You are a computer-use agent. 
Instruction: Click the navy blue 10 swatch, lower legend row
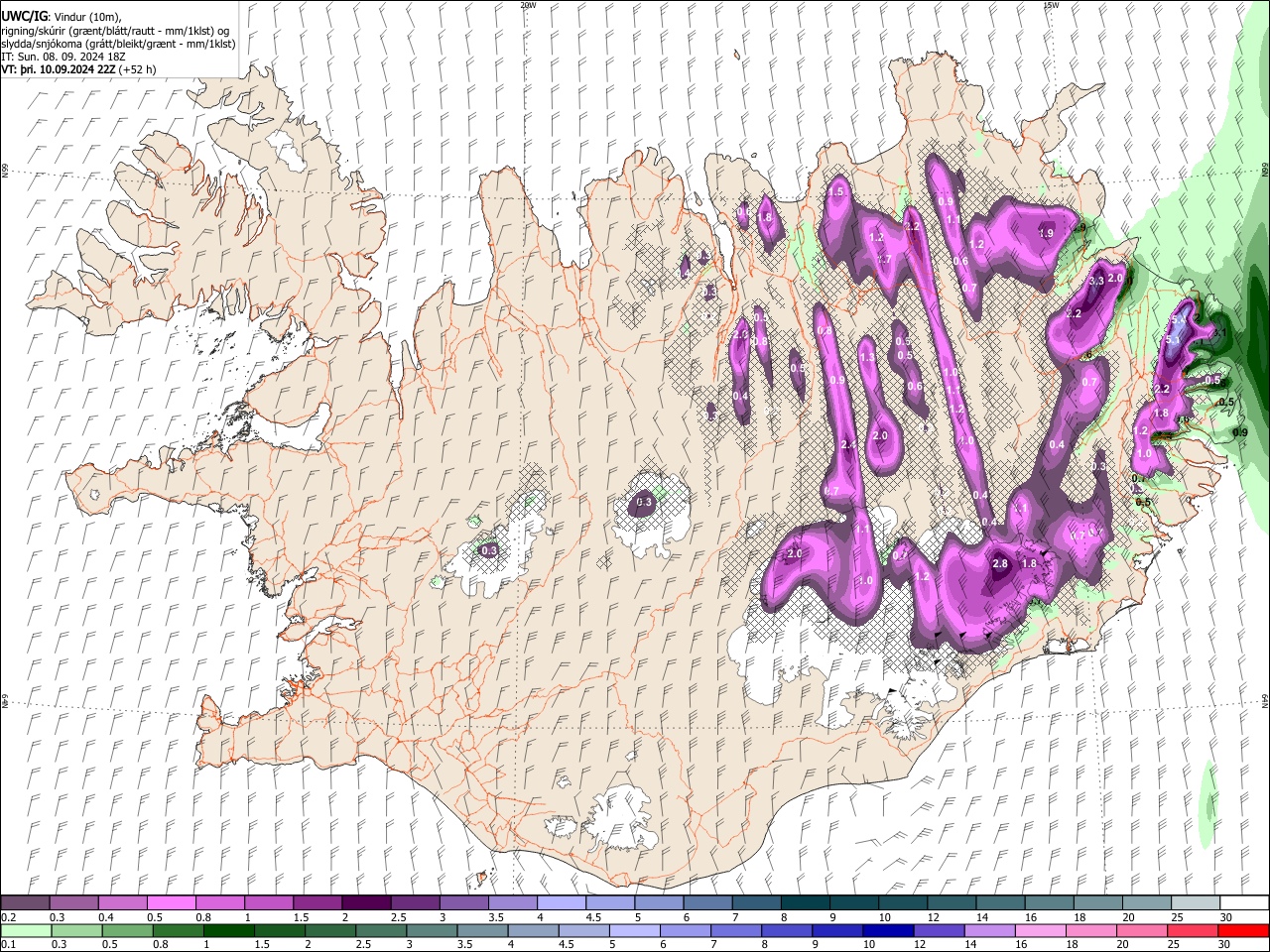886,931
